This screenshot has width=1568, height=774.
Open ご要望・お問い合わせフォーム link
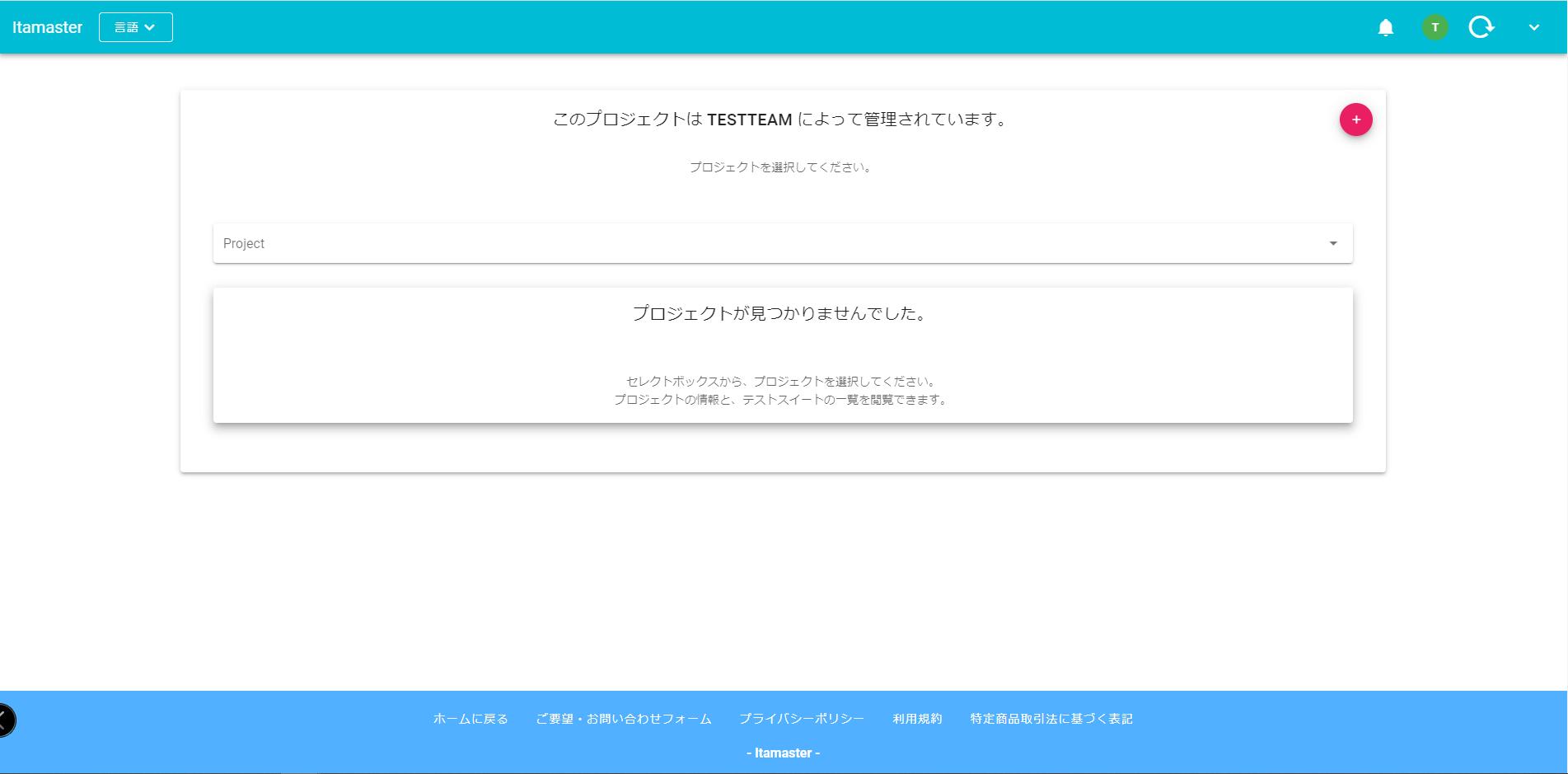(624, 719)
